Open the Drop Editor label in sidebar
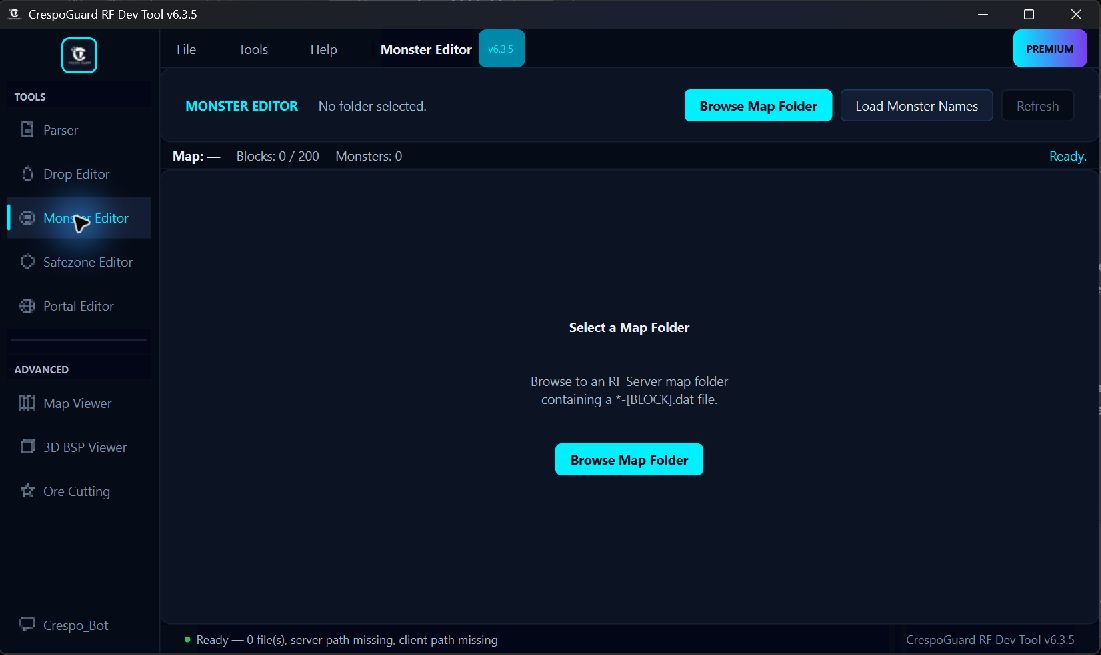The height and width of the screenshot is (655, 1101). point(76,174)
